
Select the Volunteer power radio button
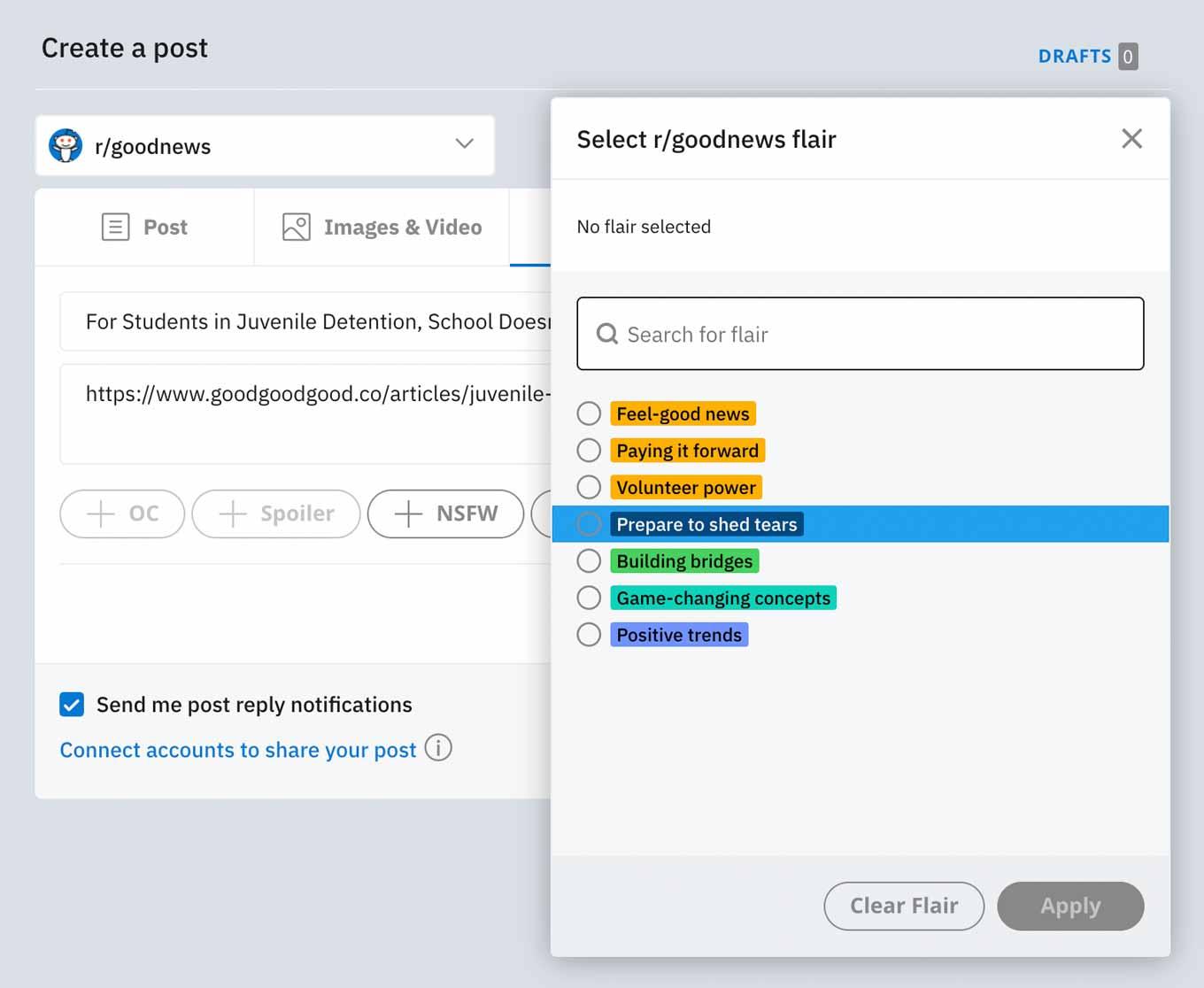coord(589,487)
